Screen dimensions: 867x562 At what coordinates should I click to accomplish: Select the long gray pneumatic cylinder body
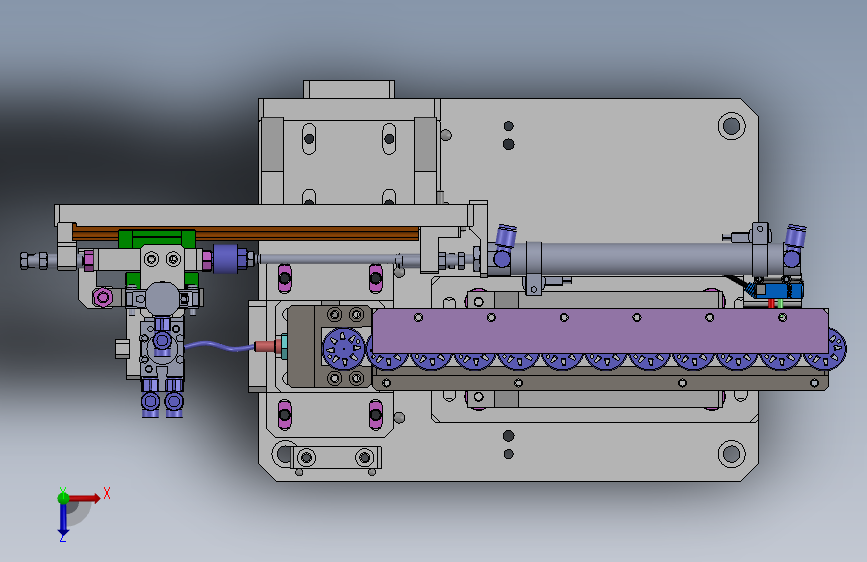[646, 258]
